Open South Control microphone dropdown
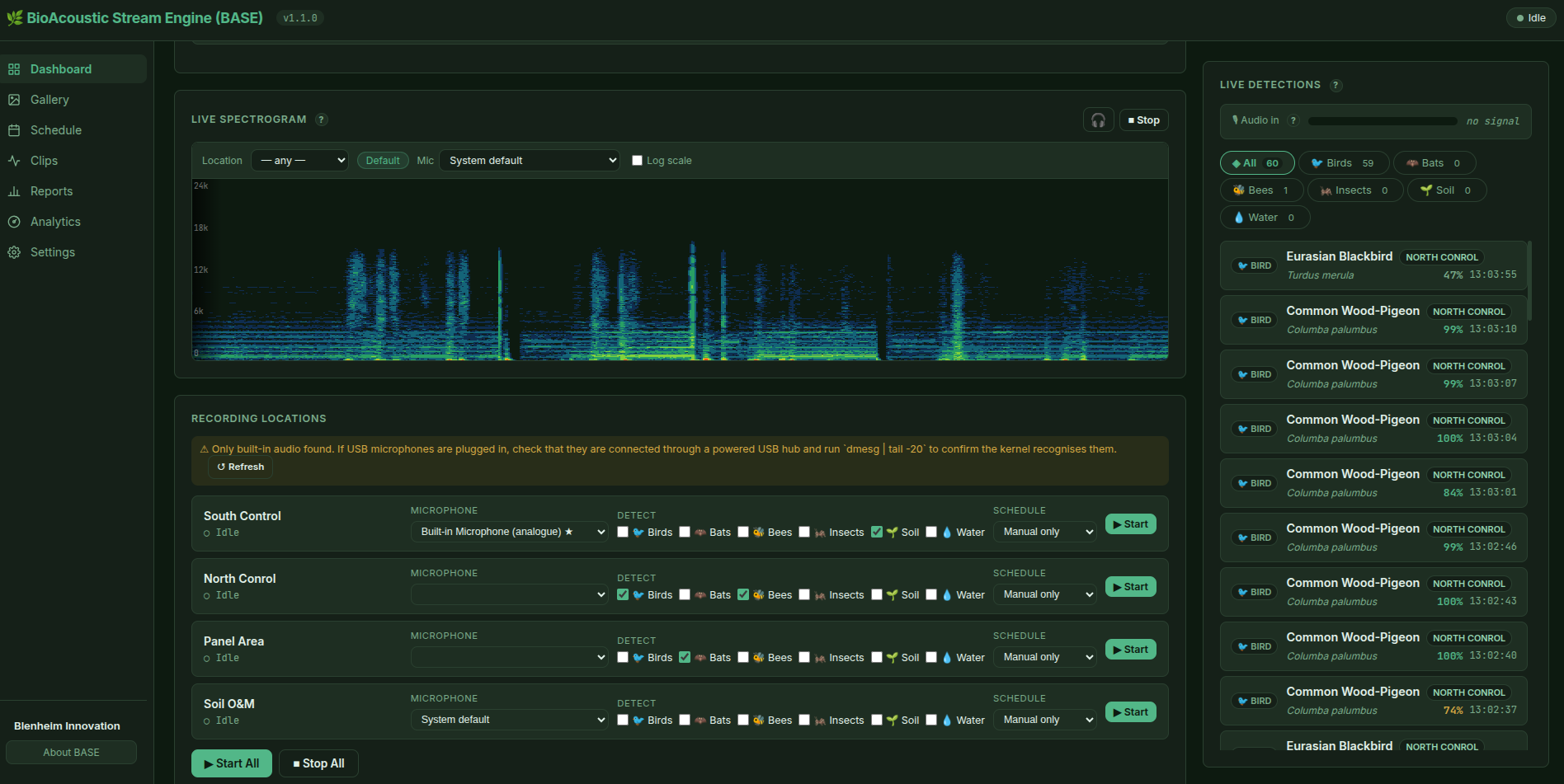The width and height of the screenshot is (1564, 784). coord(510,532)
